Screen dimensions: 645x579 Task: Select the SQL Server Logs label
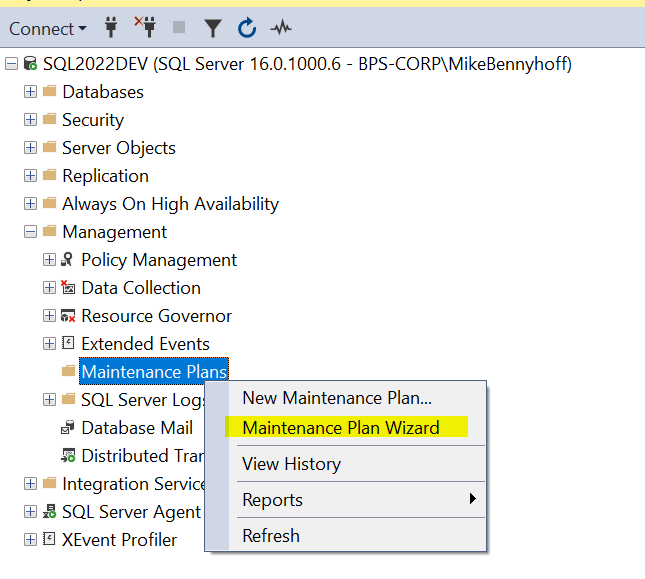(143, 400)
